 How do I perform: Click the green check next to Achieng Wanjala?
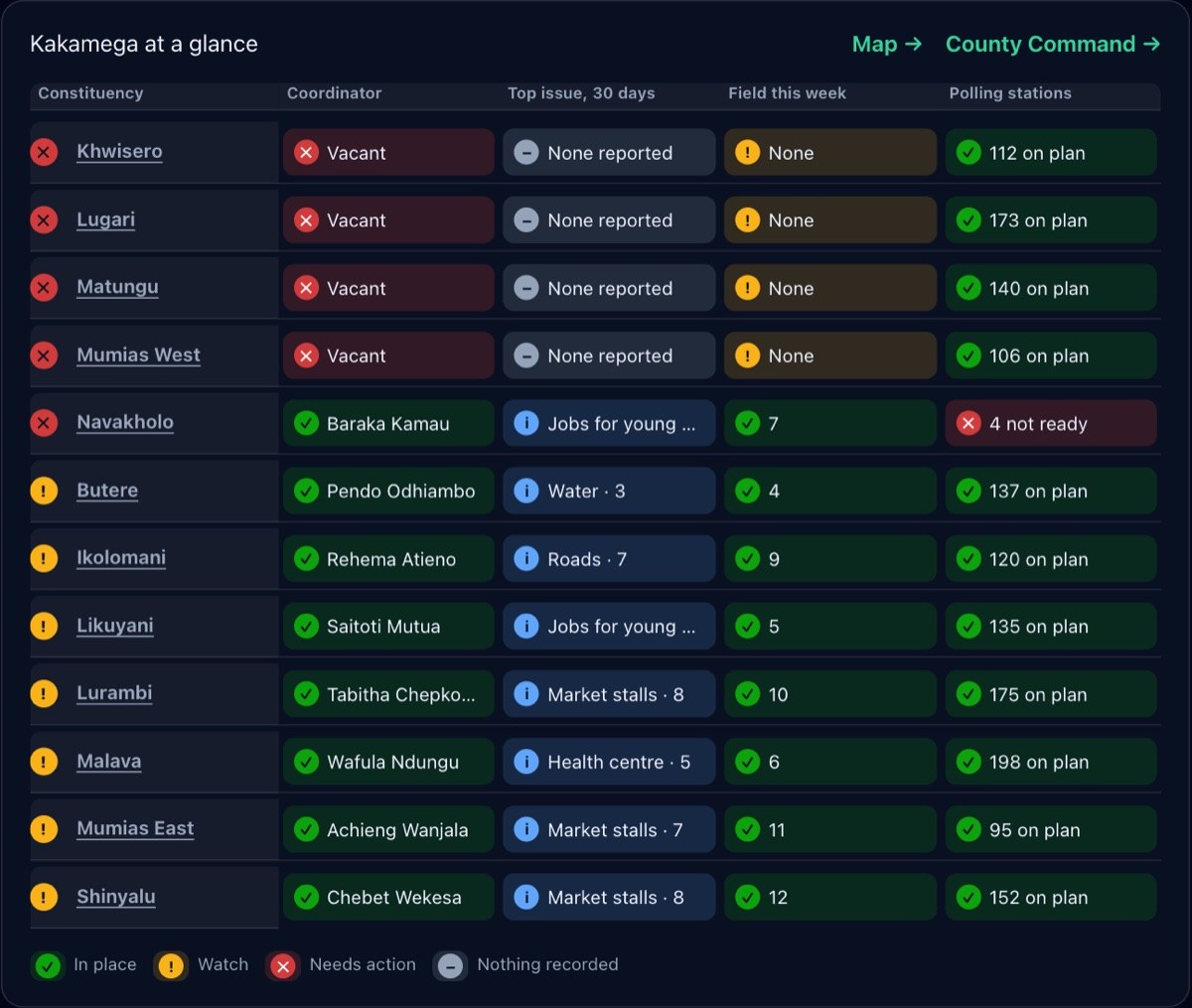[306, 829]
